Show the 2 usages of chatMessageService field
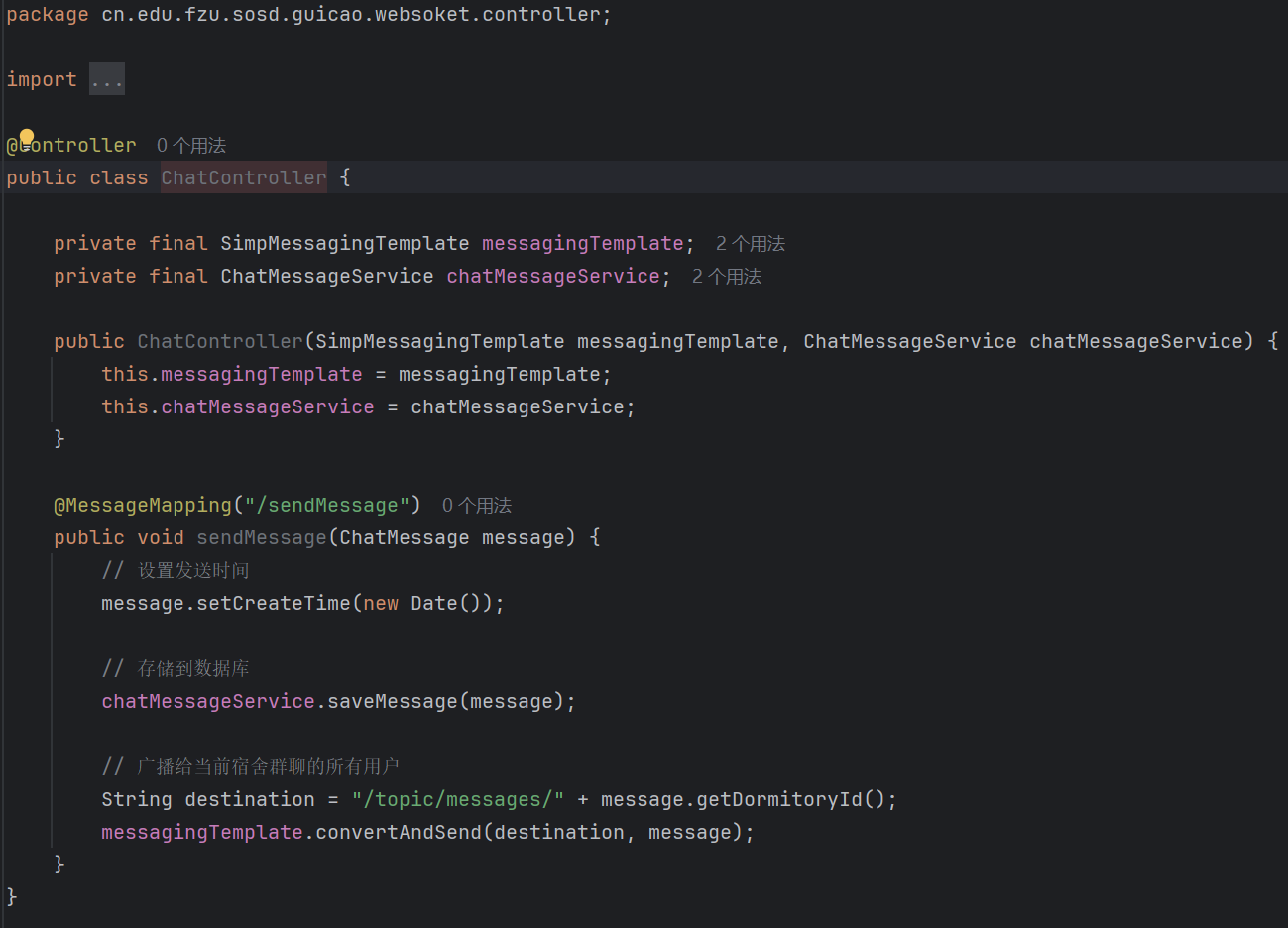 pos(727,277)
